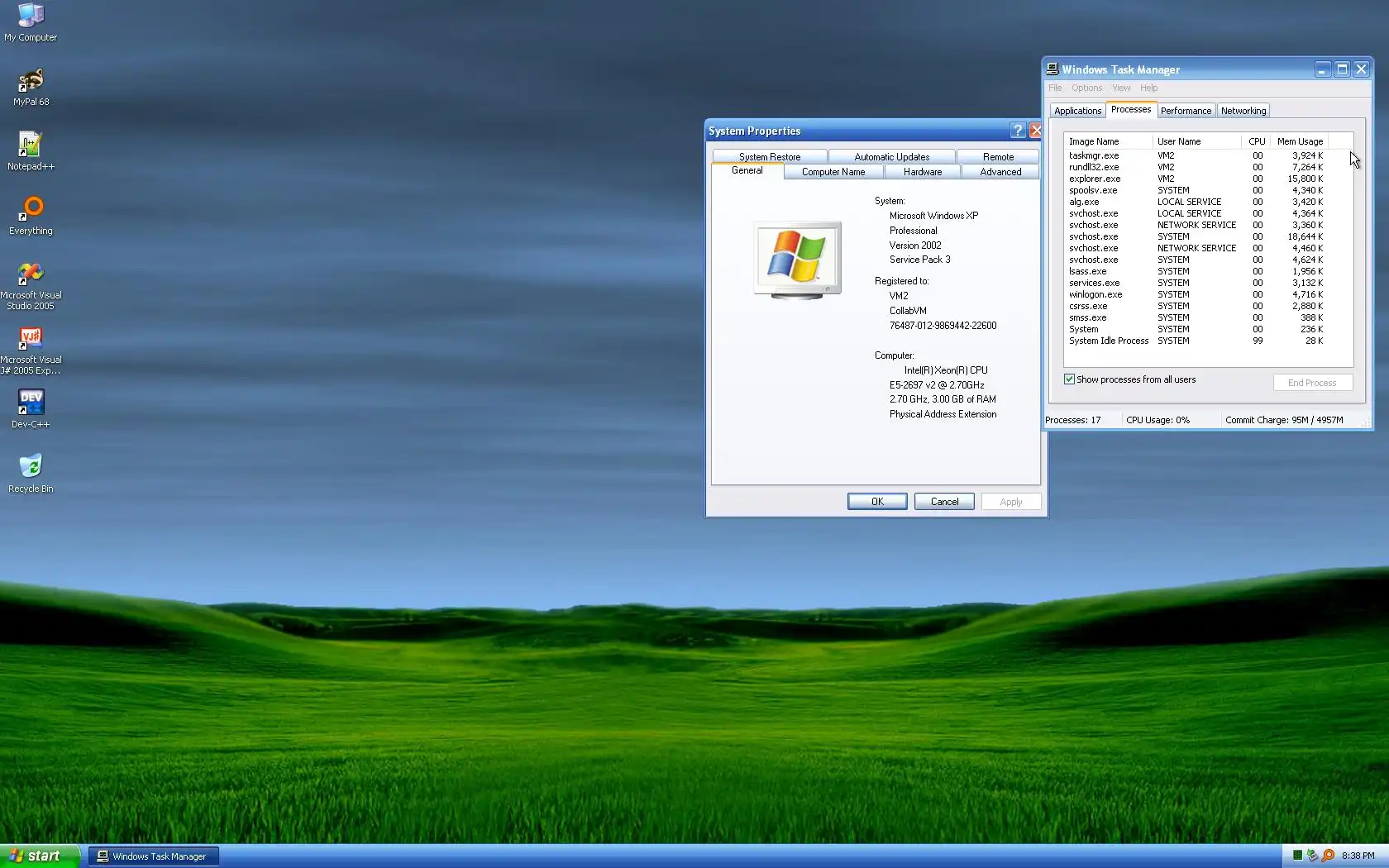
Task: Click the Safely Remove Hardware tray icon
Action: click(x=1312, y=856)
